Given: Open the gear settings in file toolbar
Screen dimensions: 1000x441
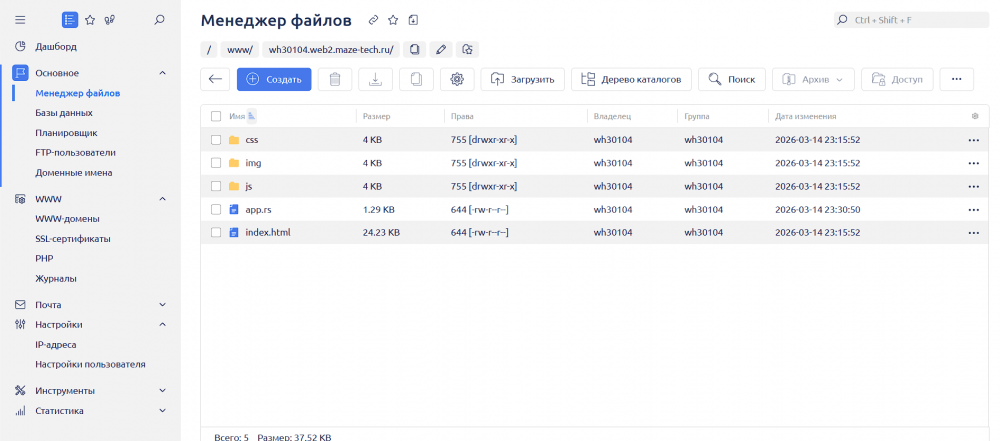Looking at the screenshot, I should coord(457,79).
